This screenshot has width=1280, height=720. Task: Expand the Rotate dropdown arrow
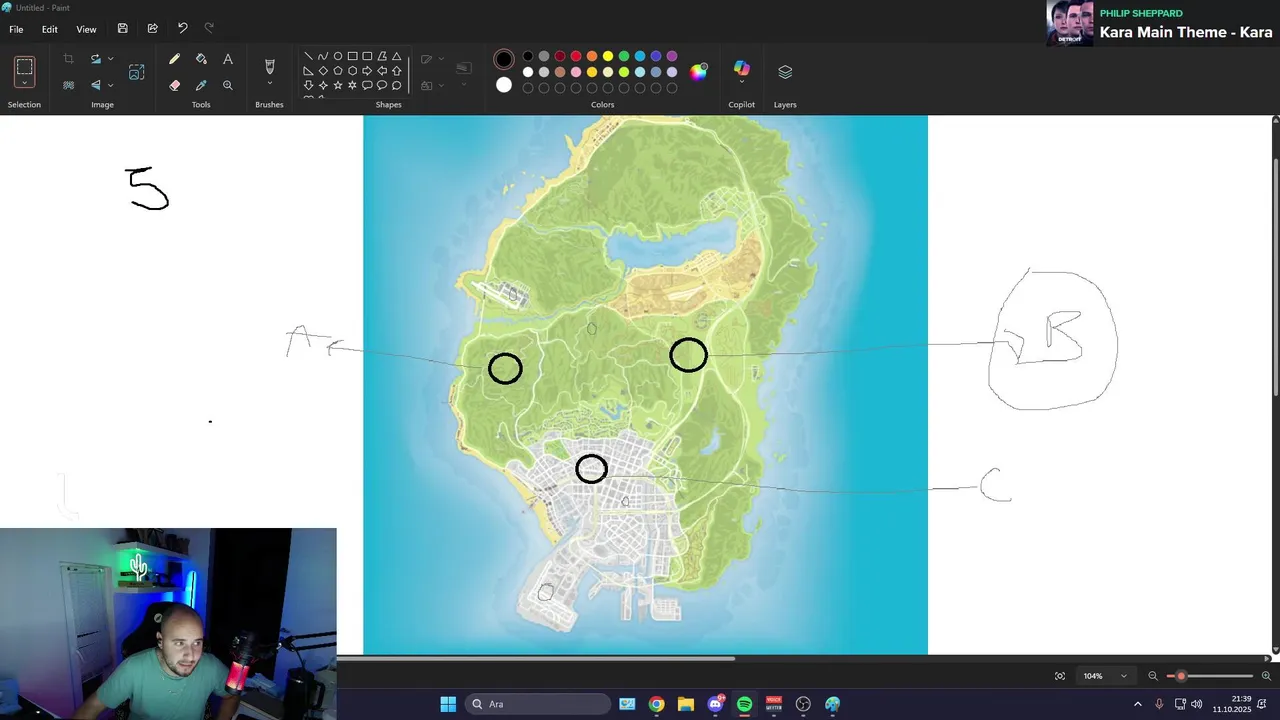tap(110, 60)
